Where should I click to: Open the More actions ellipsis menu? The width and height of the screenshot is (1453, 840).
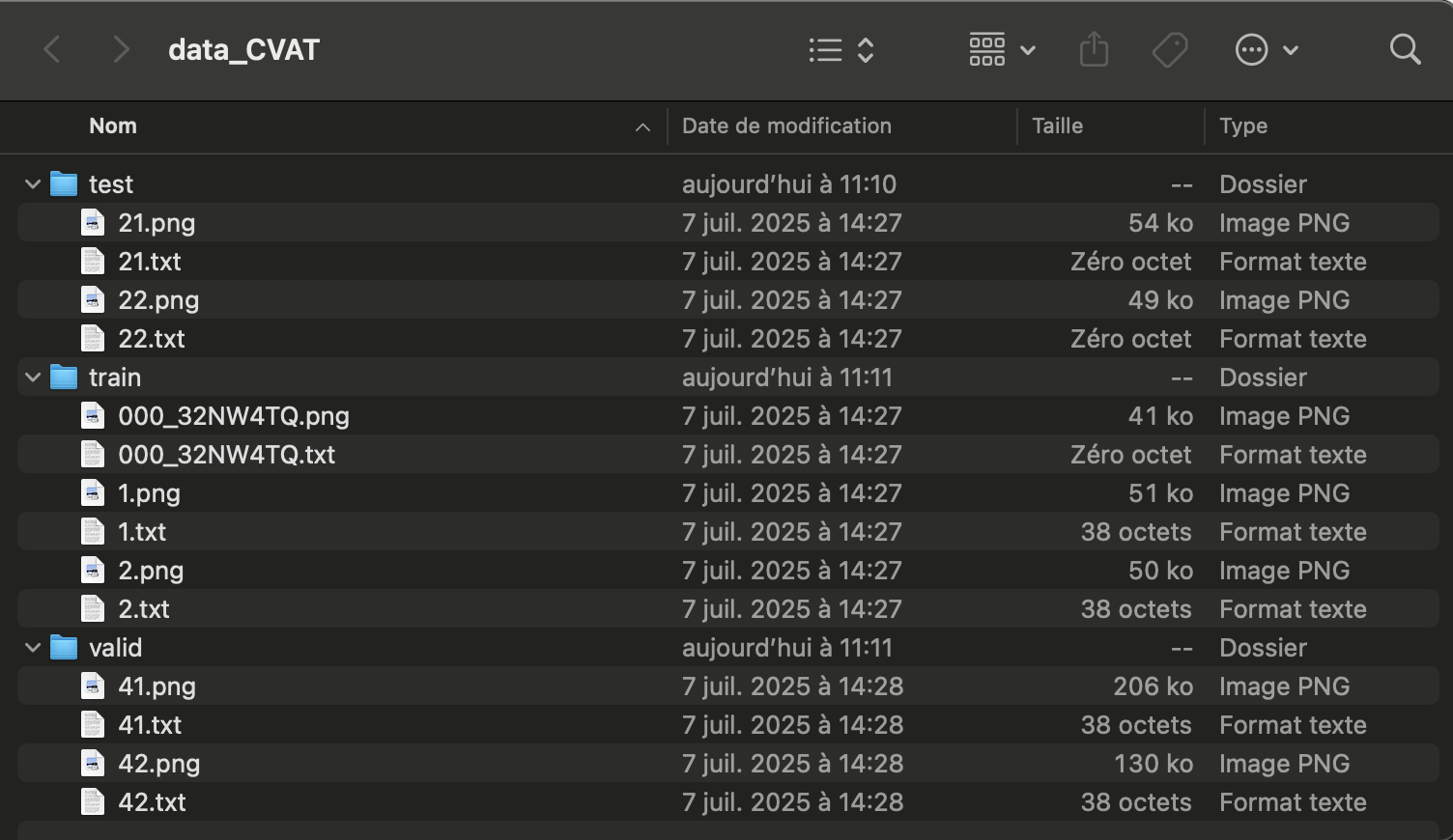click(x=1267, y=49)
